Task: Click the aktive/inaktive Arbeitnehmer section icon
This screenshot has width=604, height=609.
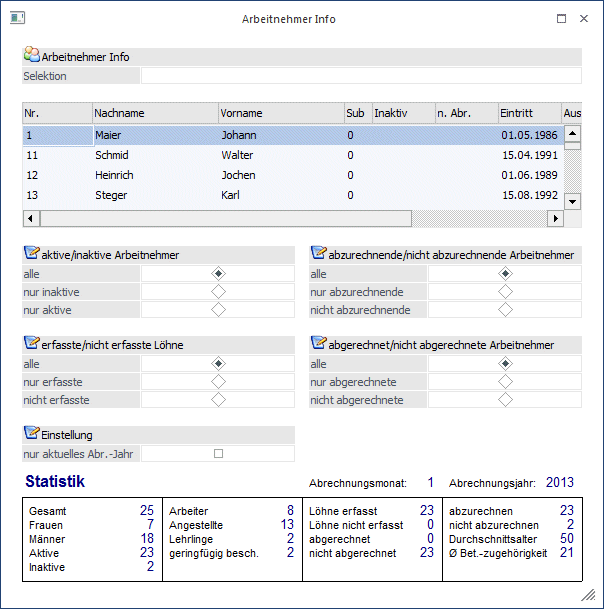Action: (x=31, y=254)
